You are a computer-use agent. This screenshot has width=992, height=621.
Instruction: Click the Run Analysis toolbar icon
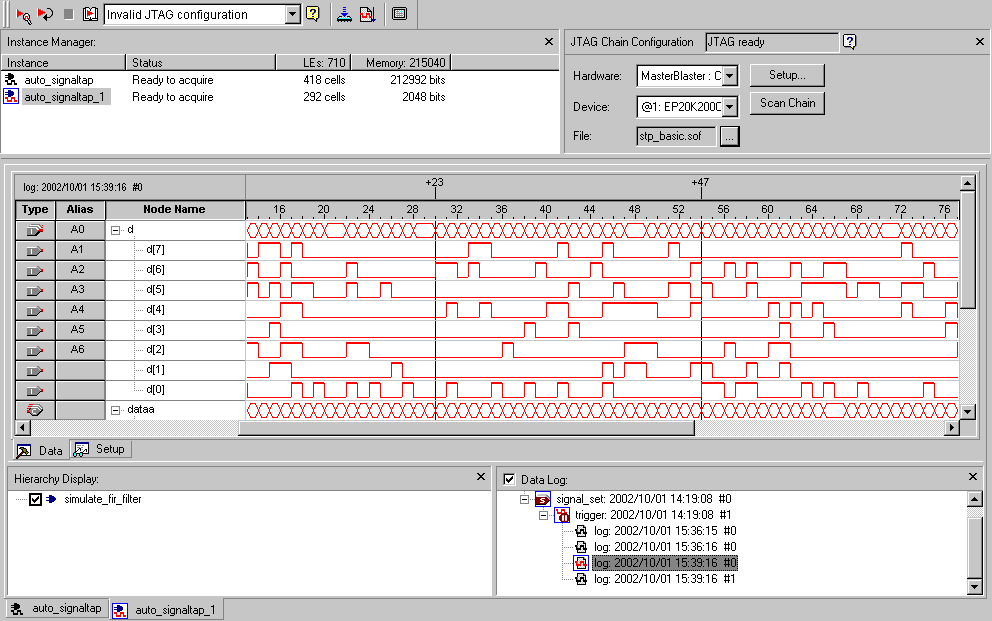[x=24, y=14]
